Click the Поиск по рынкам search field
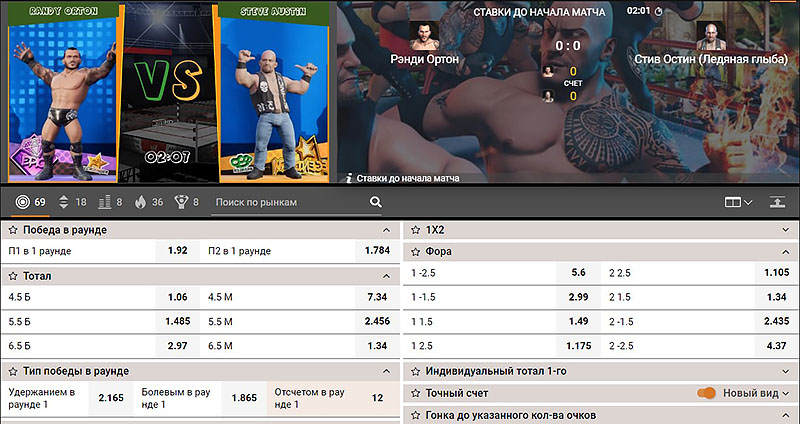 coord(288,202)
